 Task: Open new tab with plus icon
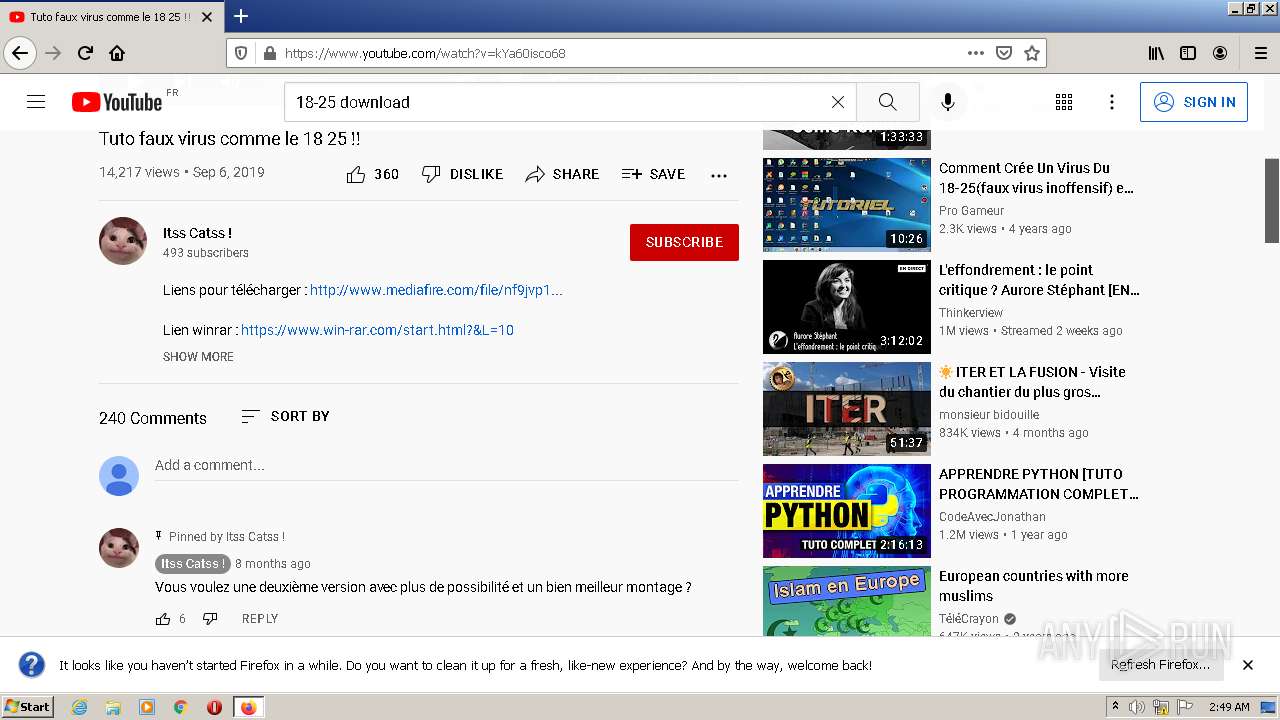click(240, 16)
